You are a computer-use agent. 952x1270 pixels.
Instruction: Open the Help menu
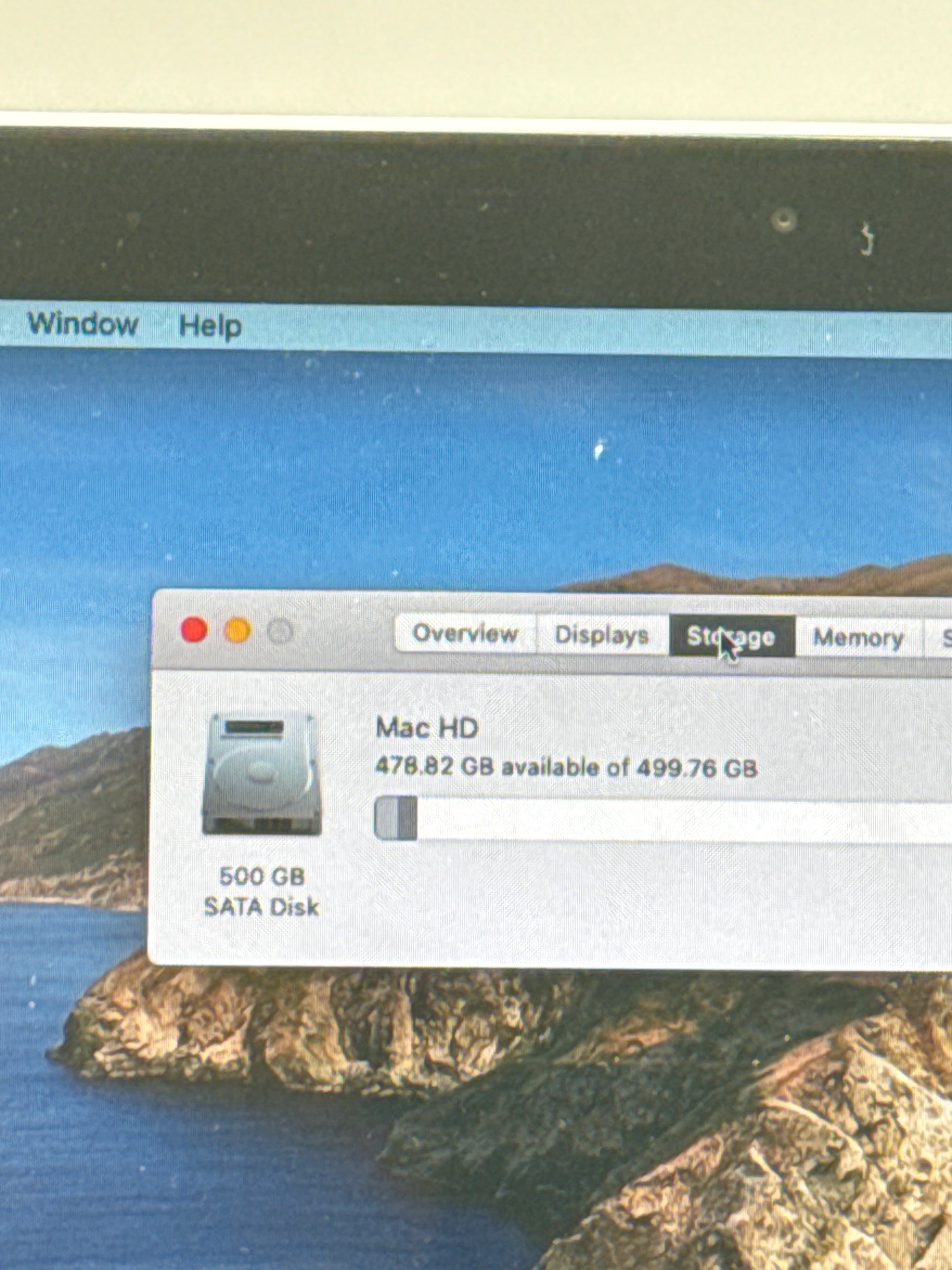tap(210, 327)
